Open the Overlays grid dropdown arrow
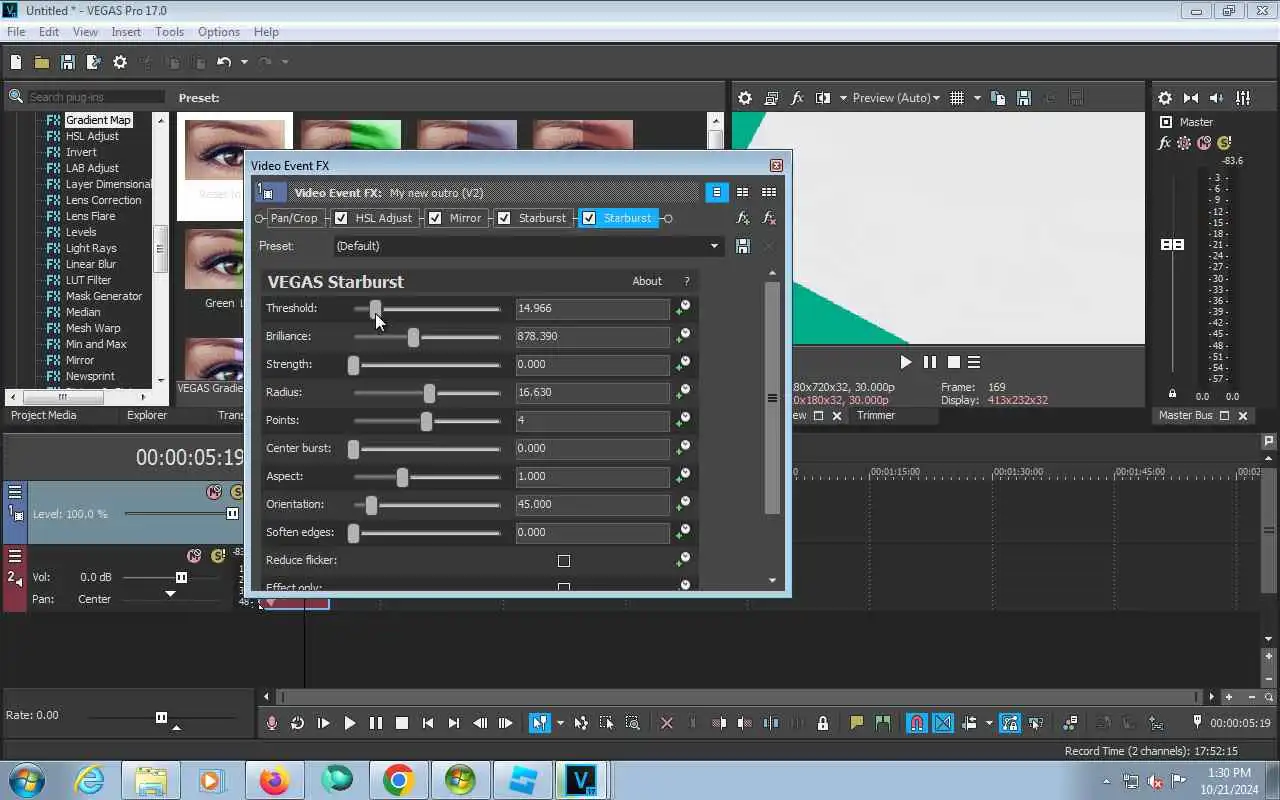The width and height of the screenshot is (1280, 800). pyautogui.click(x=977, y=98)
